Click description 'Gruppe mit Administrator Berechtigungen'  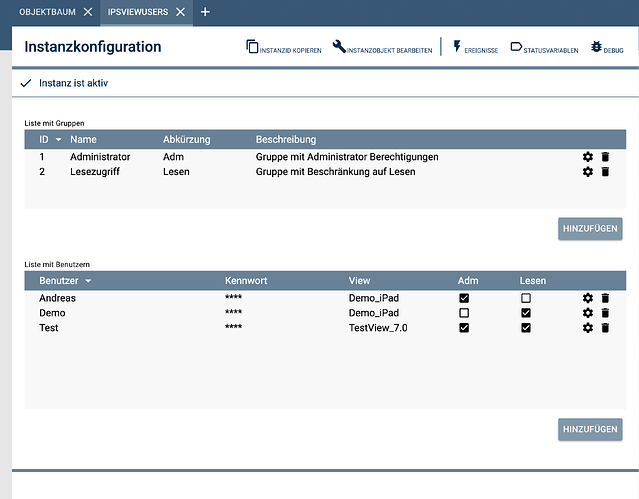[x=347, y=157]
